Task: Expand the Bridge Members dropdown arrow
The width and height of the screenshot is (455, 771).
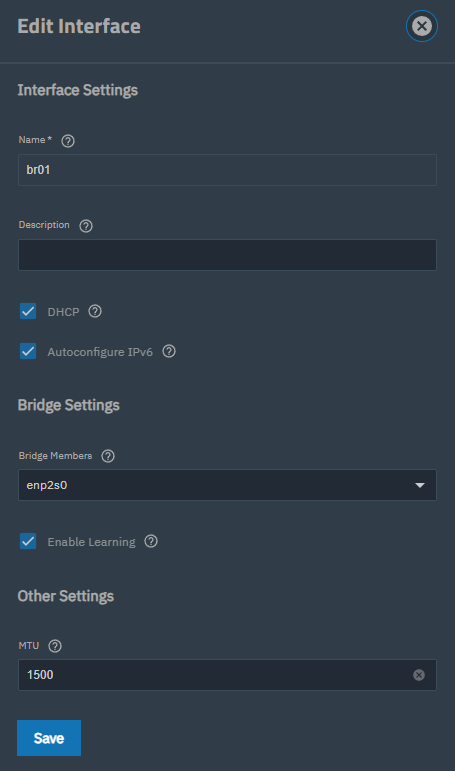Action: pyautogui.click(x=420, y=485)
